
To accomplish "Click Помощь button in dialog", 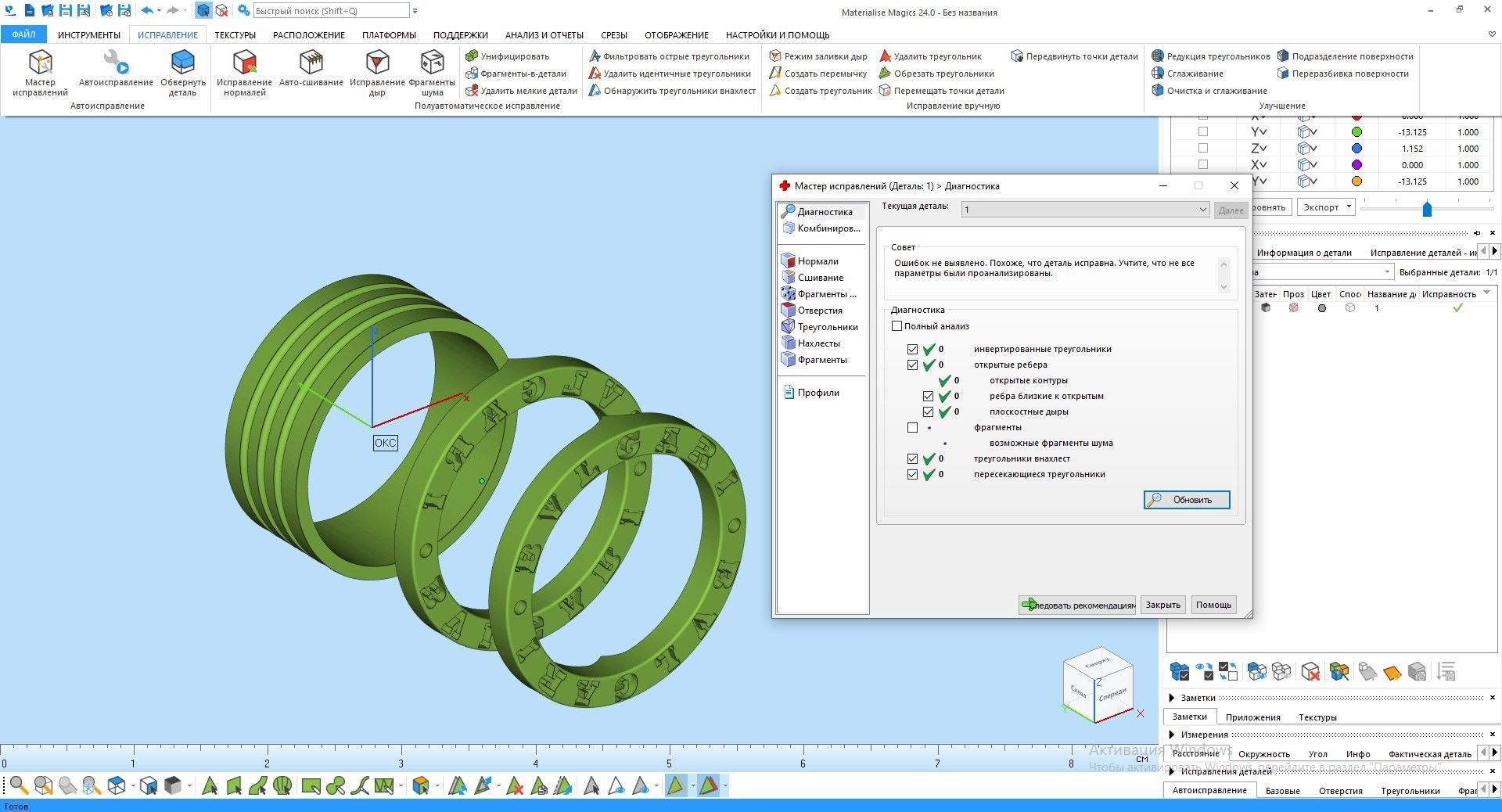I will pos(1213,605).
